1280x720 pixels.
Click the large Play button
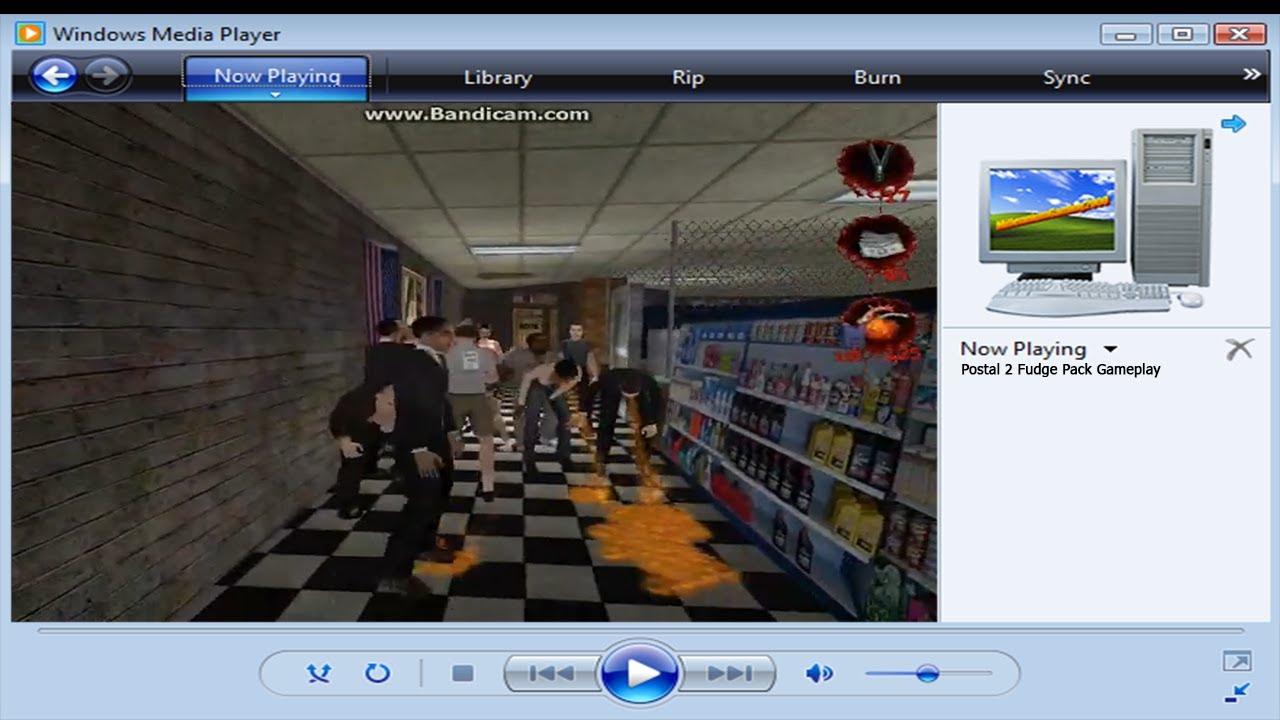pos(640,673)
